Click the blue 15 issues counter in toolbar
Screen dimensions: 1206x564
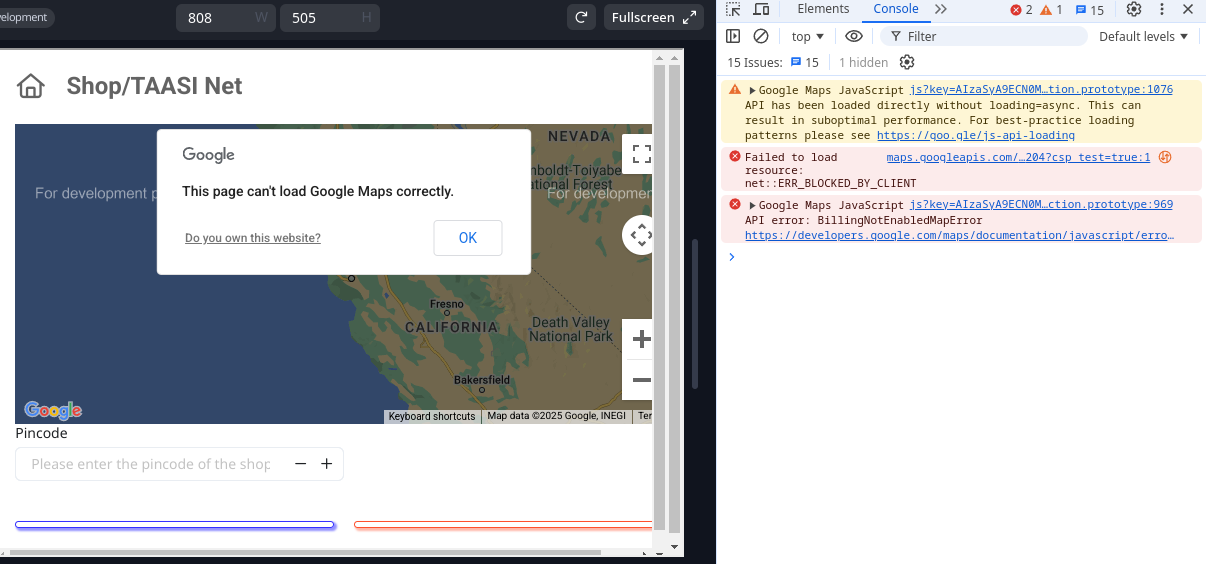click(1090, 10)
